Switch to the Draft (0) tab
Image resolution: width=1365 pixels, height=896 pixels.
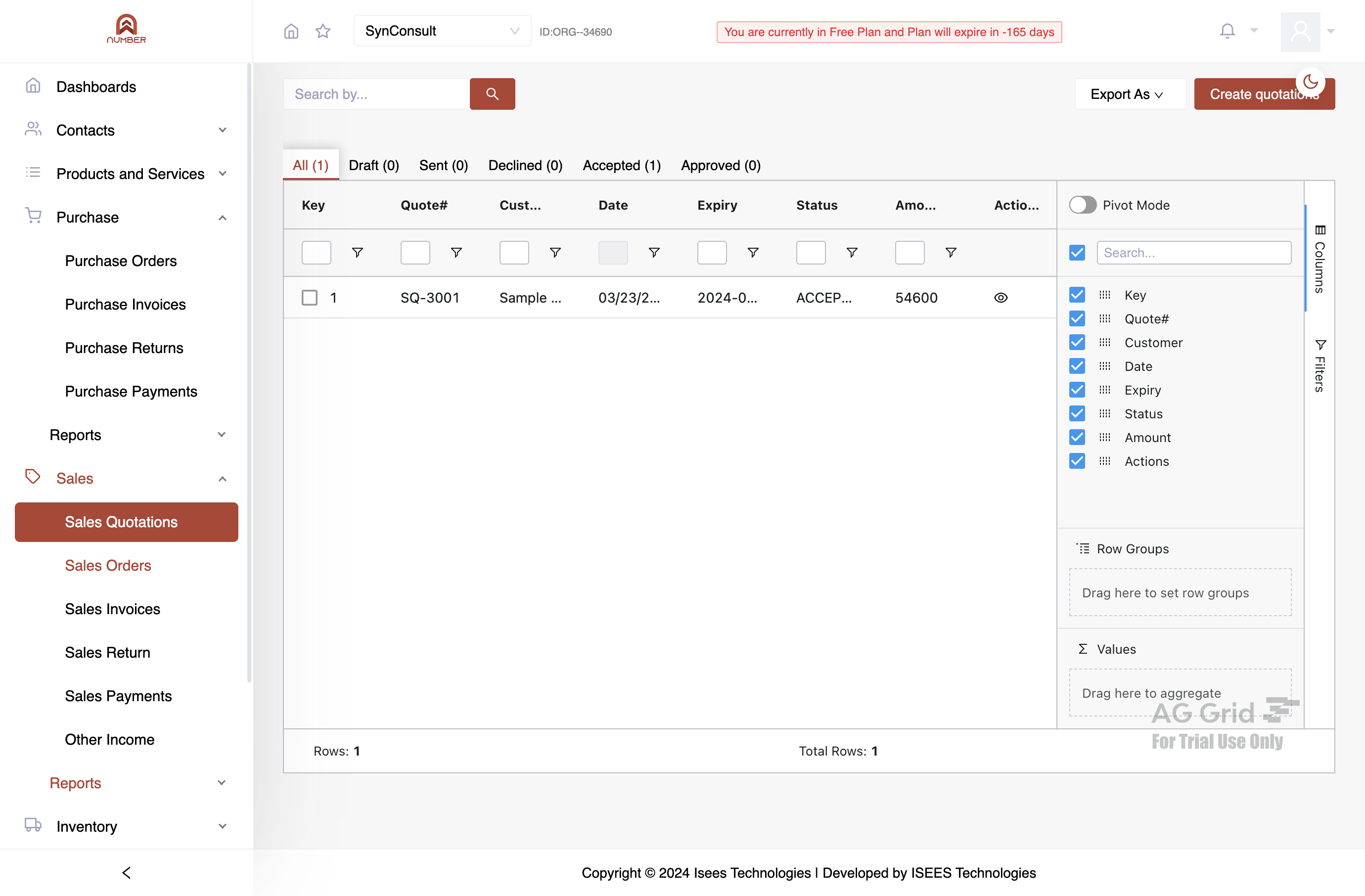[x=373, y=165]
